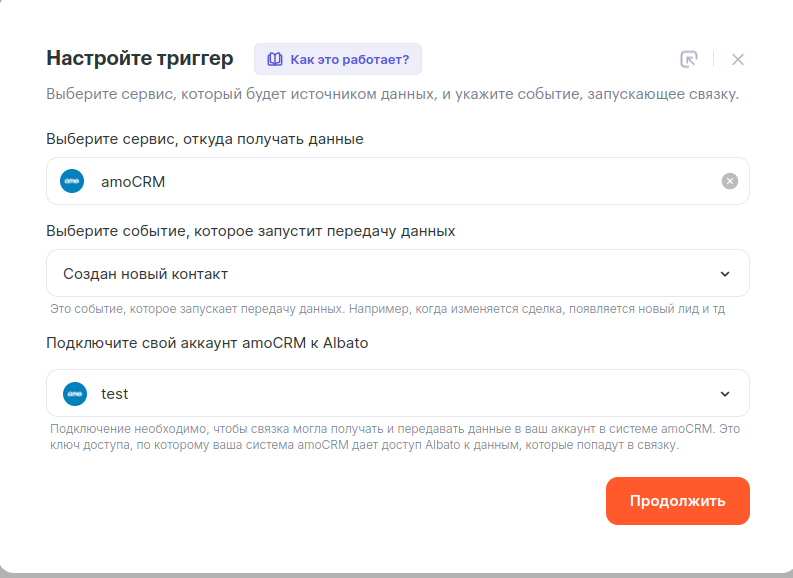
Task: Open the "Как это работает?" help link
Action: tap(349, 59)
